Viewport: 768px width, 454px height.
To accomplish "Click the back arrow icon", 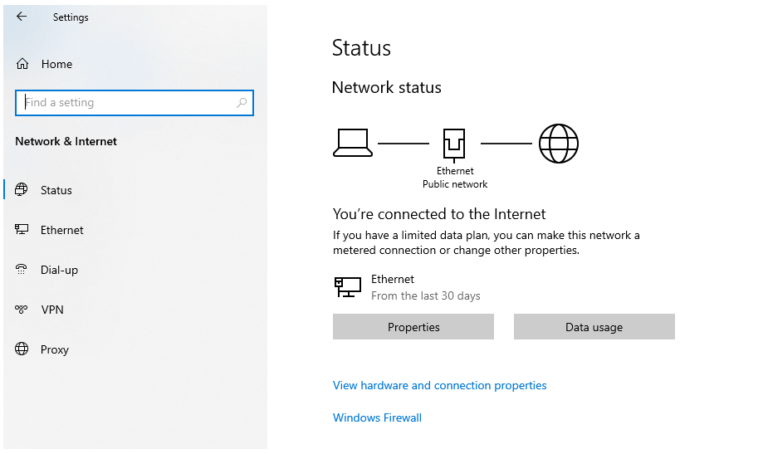I will (x=21, y=17).
